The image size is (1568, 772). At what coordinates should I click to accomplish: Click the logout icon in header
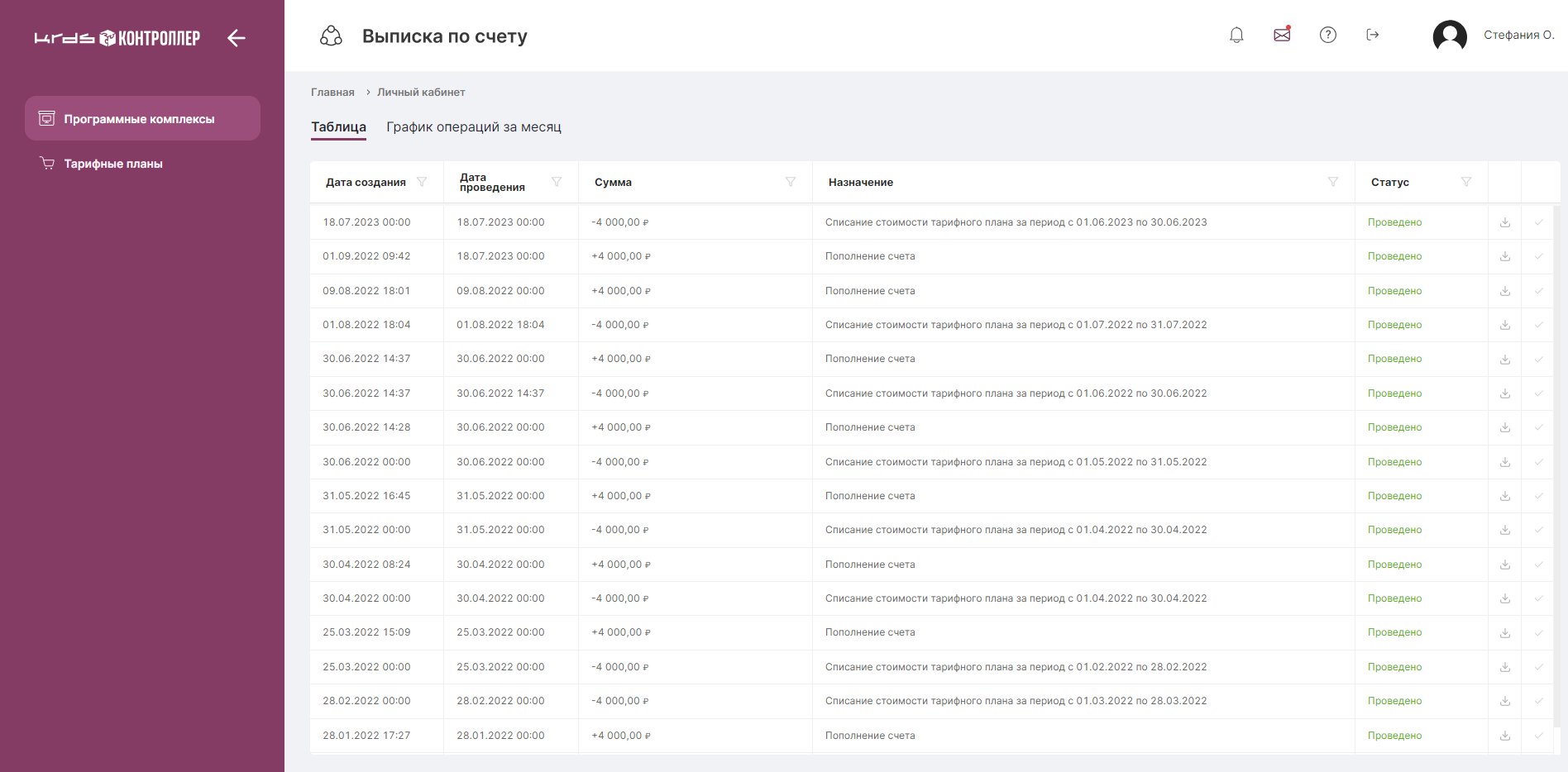[x=1373, y=35]
